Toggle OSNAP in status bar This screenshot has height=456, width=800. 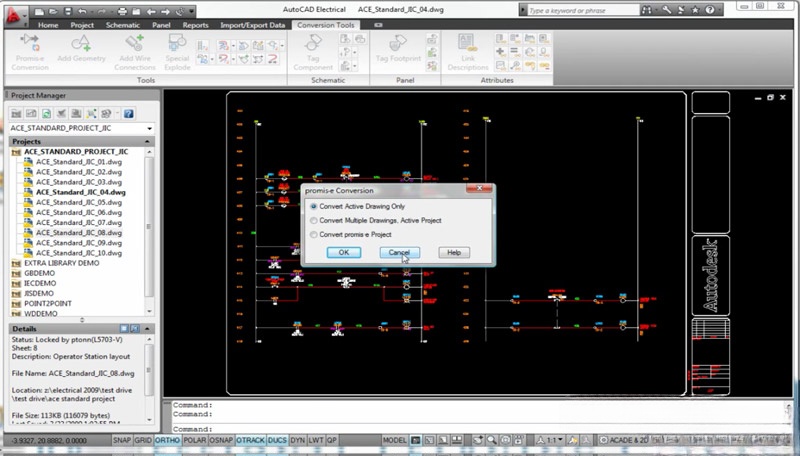click(221, 440)
